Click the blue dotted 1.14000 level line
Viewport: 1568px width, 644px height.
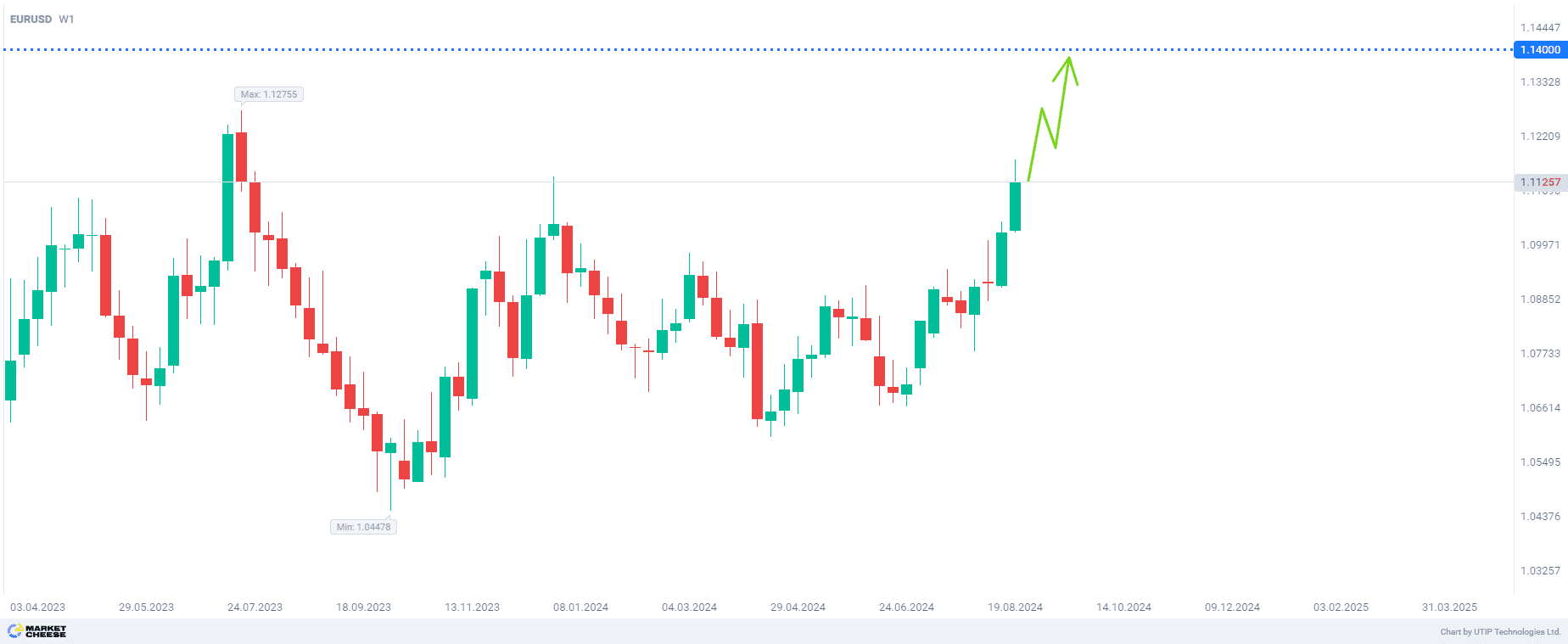(x=679, y=50)
